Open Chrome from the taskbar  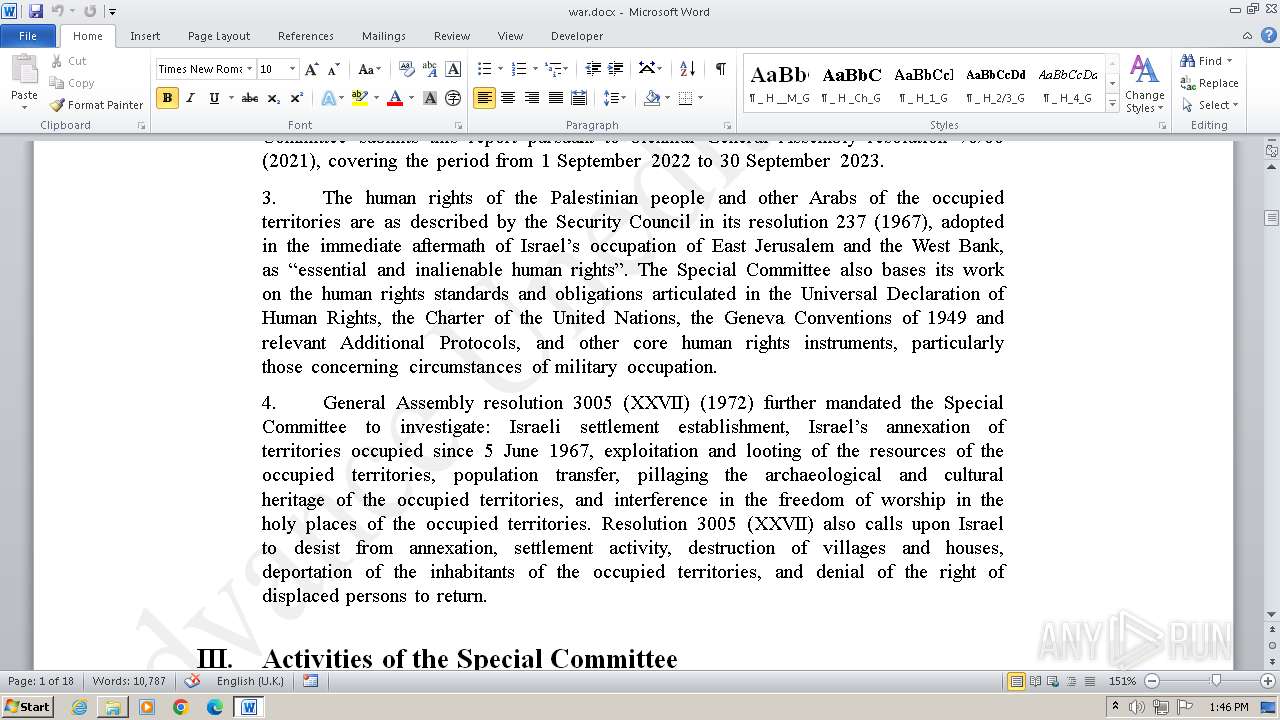[181, 707]
